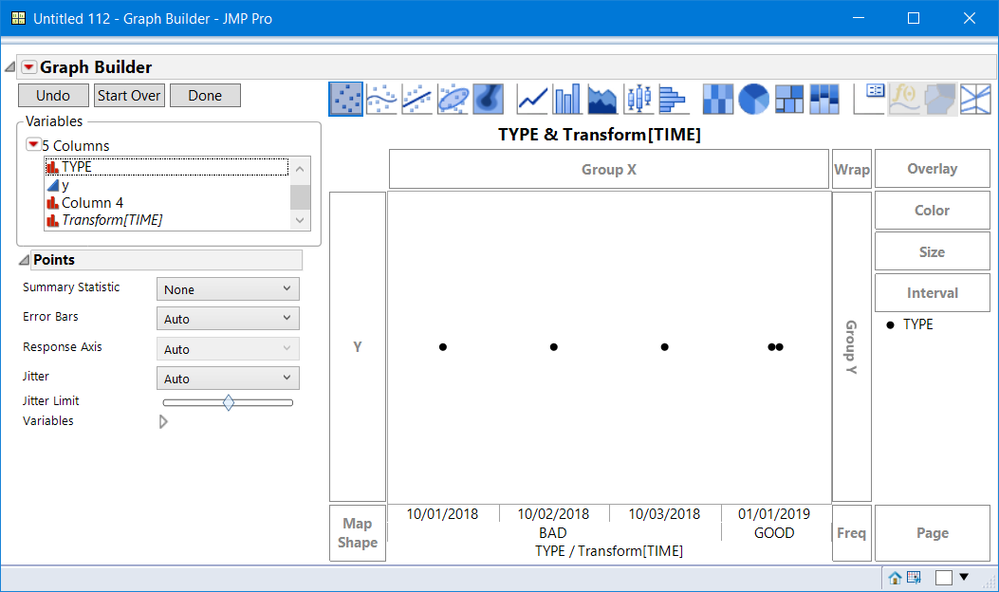Viewport: 999px width, 592px height.
Task: Click the Group Y drop zone
Action: (851, 347)
